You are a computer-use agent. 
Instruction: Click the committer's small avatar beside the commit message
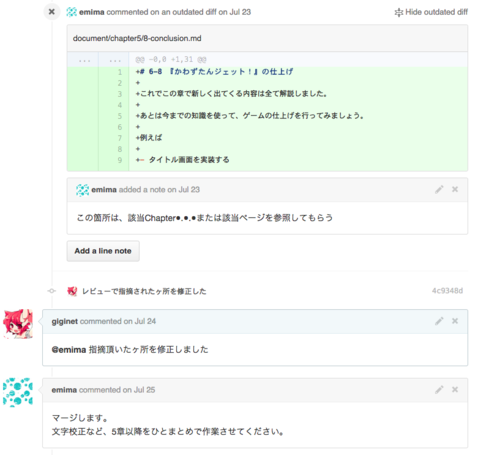click(x=72, y=291)
